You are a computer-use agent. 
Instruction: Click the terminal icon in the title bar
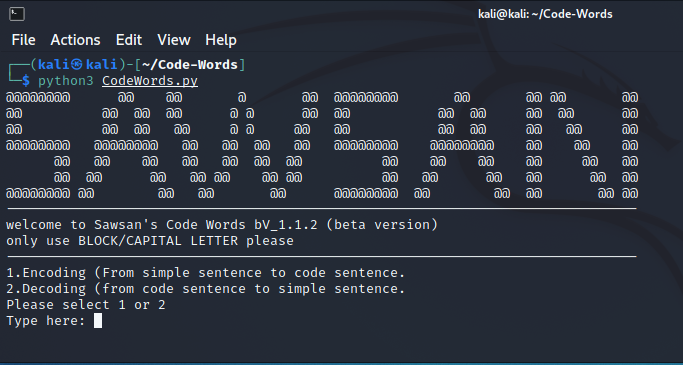pyautogui.click(x=17, y=14)
